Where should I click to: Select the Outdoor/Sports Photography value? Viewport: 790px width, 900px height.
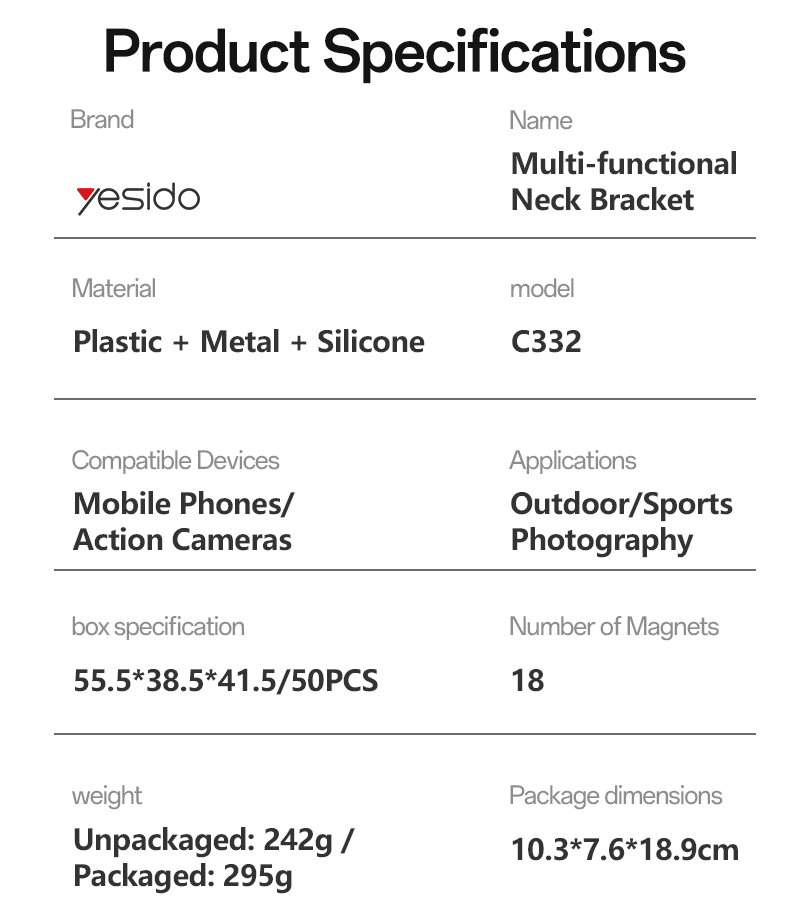point(621,522)
